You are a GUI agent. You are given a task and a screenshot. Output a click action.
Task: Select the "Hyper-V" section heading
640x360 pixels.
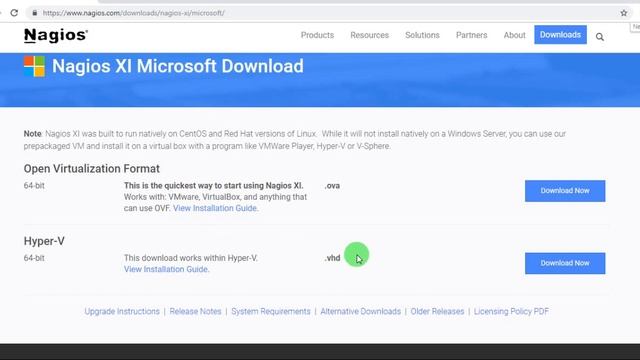point(44,241)
